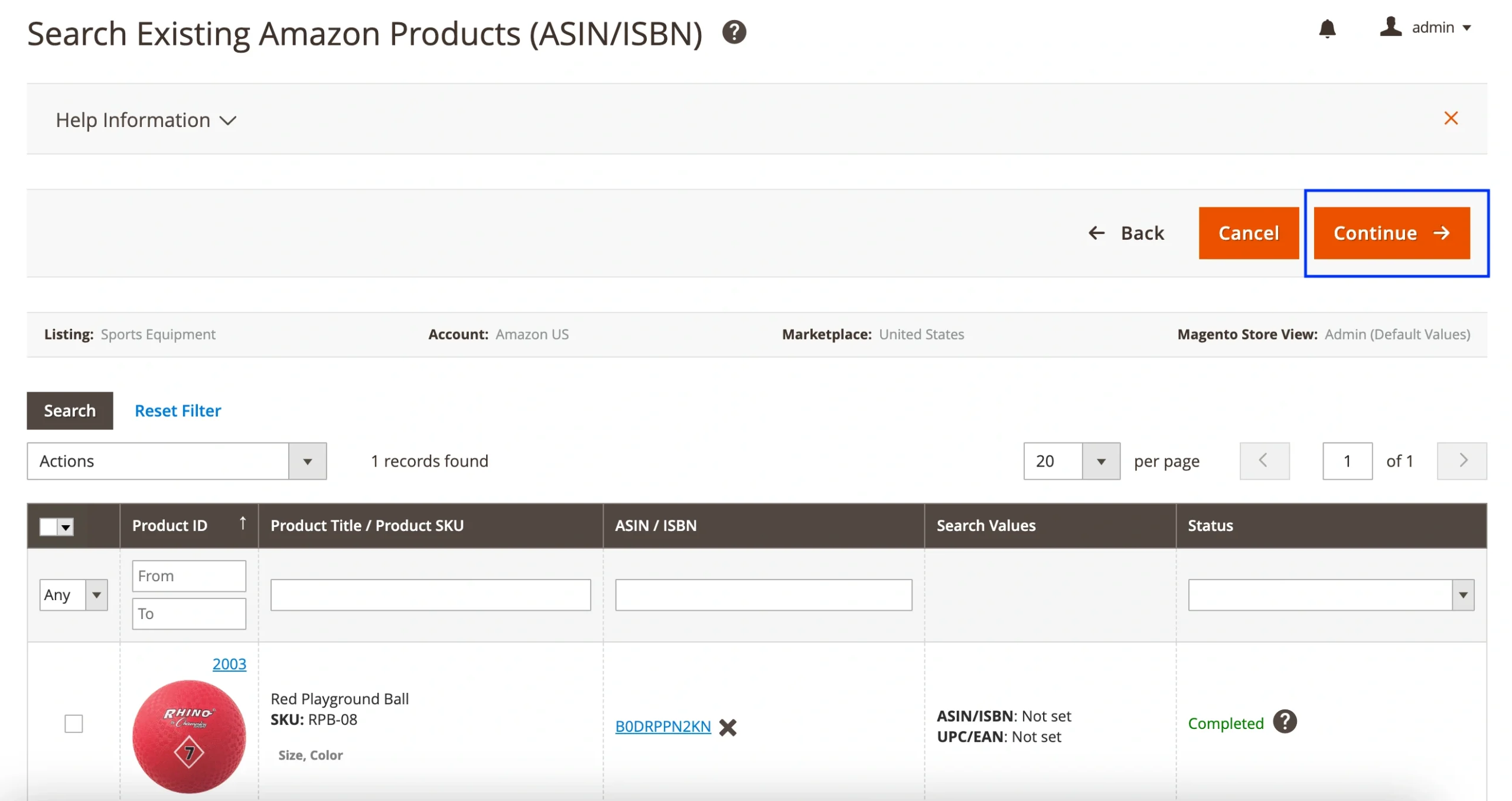The image size is (1512, 801).
Task: Open the notifications bell
Action: click(1327, 28)
